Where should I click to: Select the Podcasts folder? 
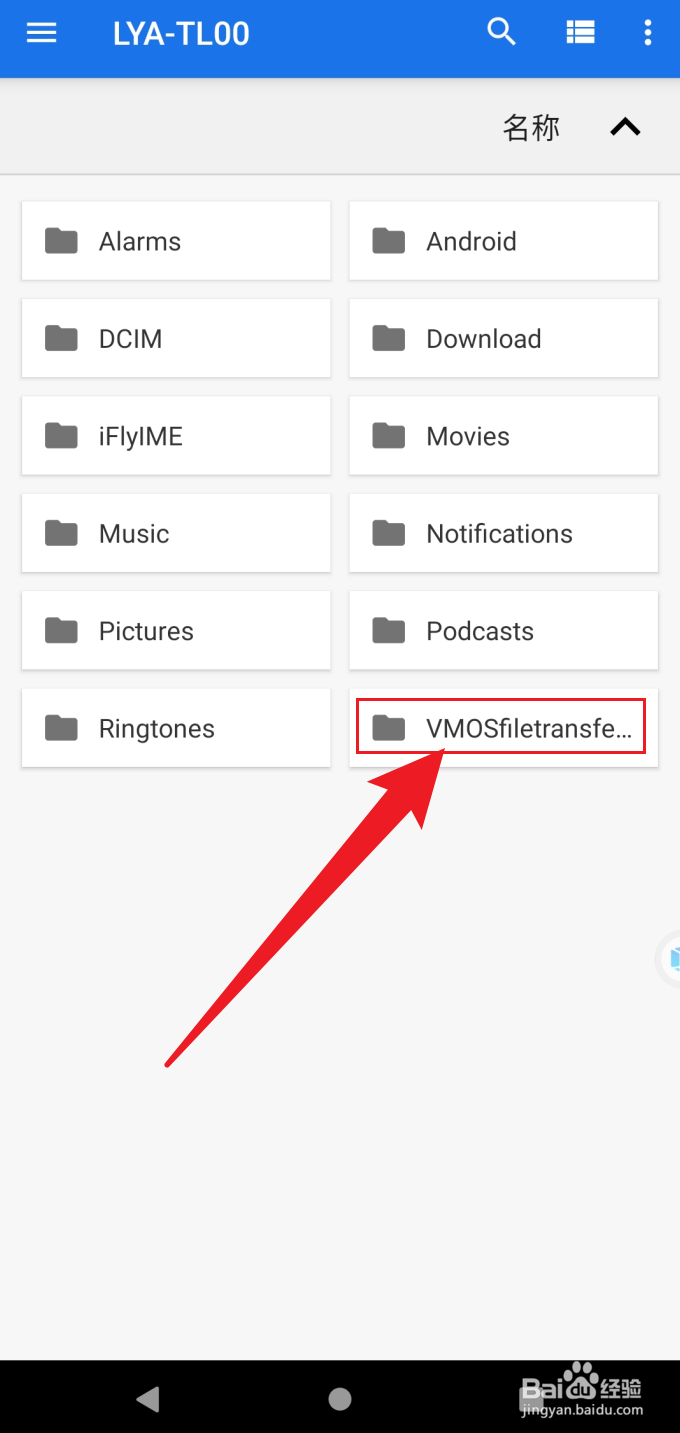[x=503, y=630]
